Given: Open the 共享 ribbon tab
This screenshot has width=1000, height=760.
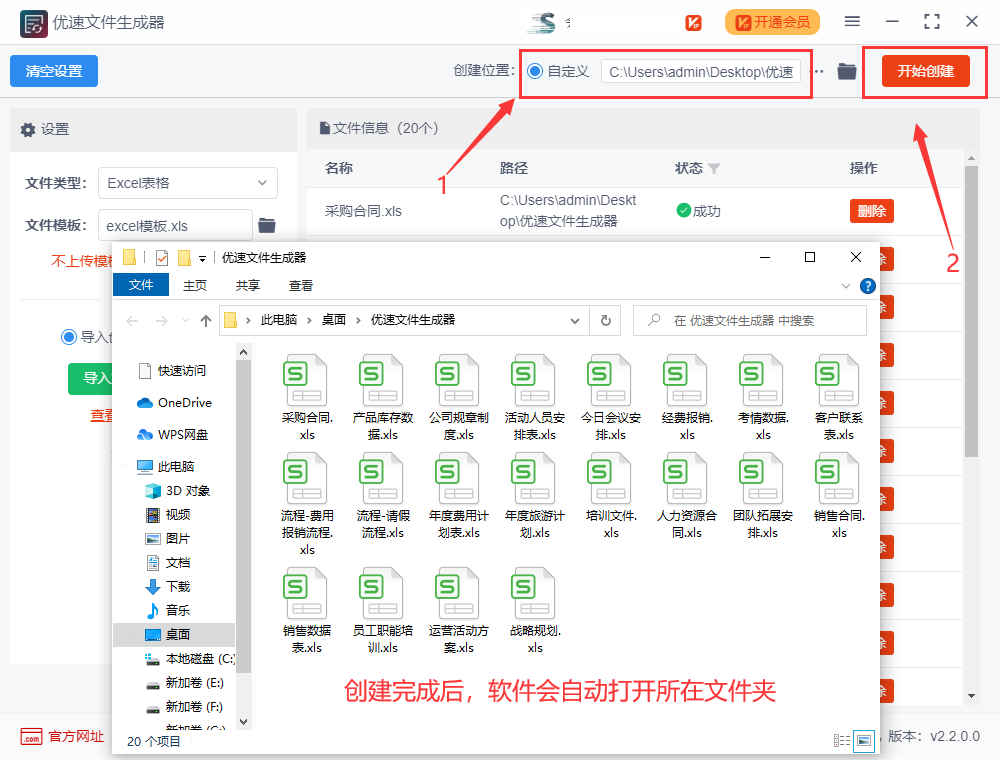Looking at the screenshot, I should [x=247, y=286].
